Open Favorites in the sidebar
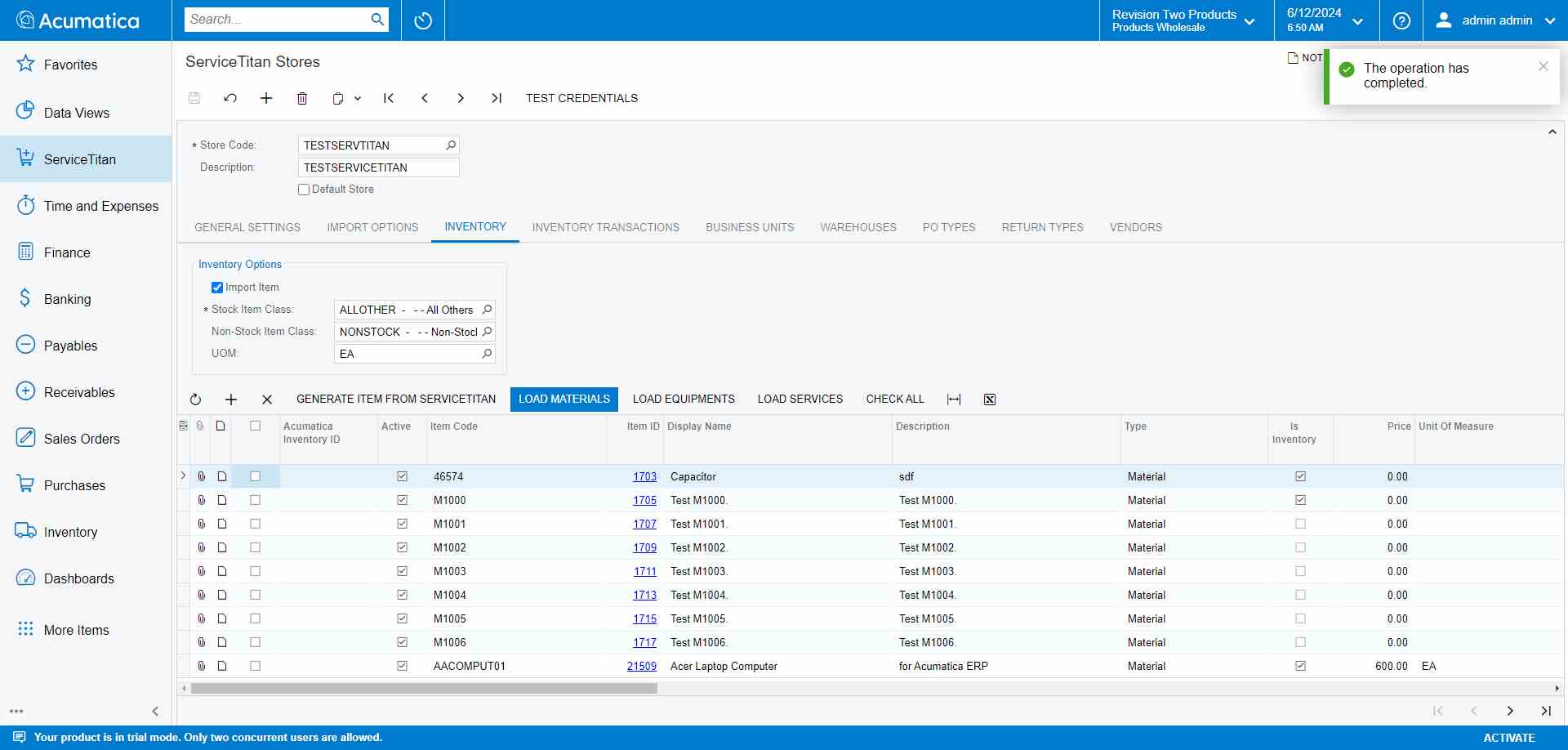 [x=86, y=65]
